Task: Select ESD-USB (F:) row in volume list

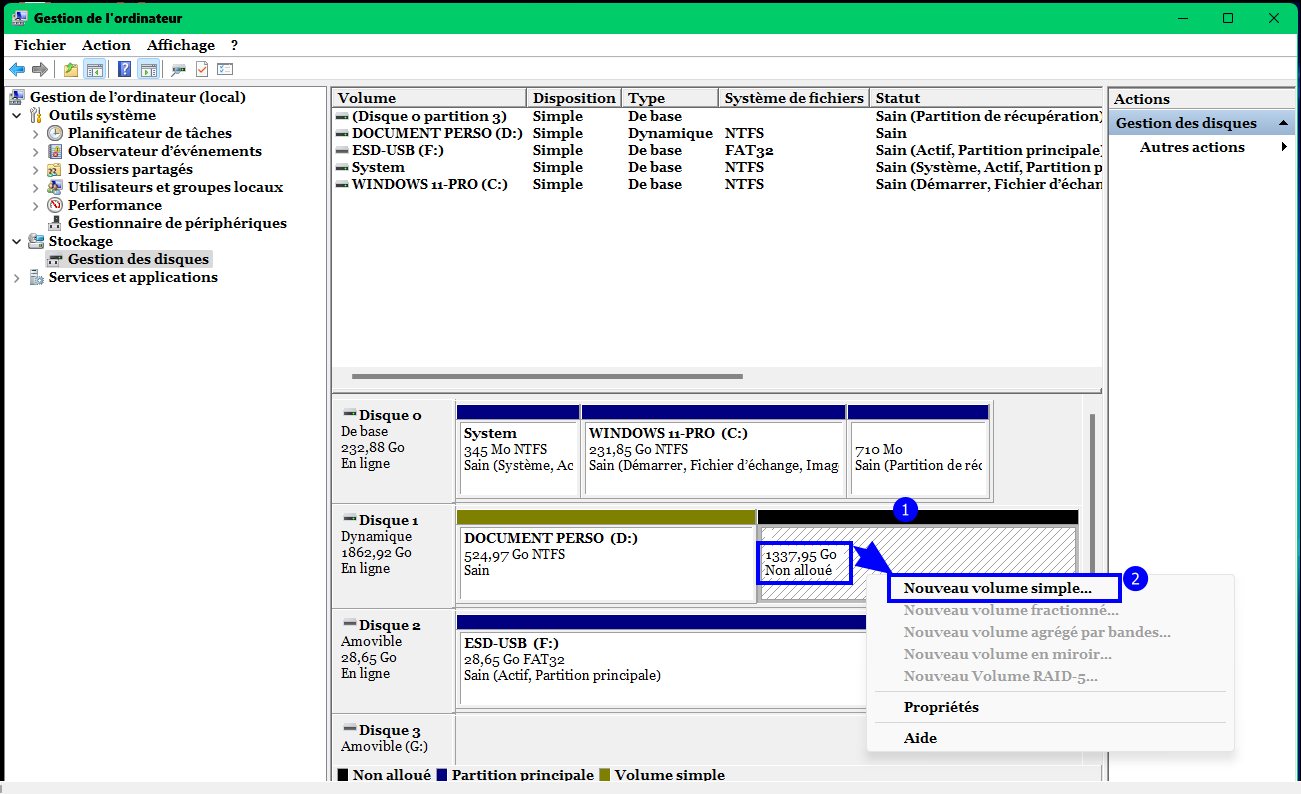Action: point(717,150)
